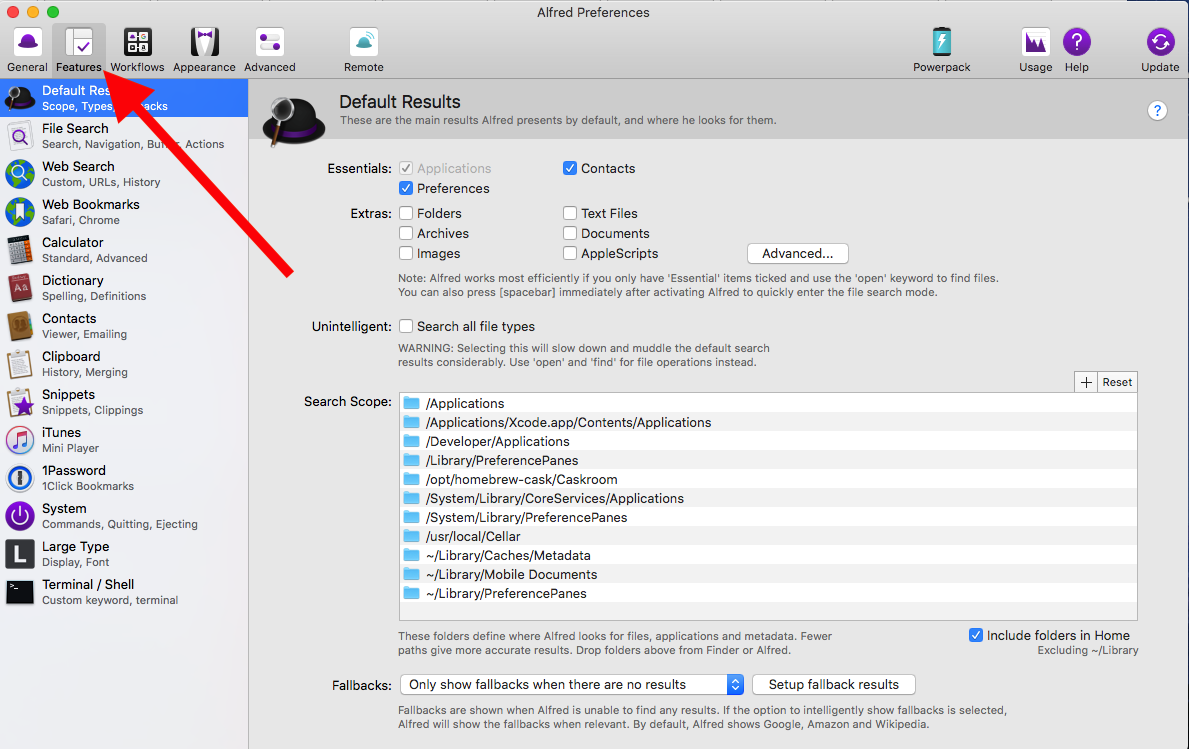Select System commands in the sidebar
The width and height of the screenshot is (1189, 749).
[x=124, y=516]
